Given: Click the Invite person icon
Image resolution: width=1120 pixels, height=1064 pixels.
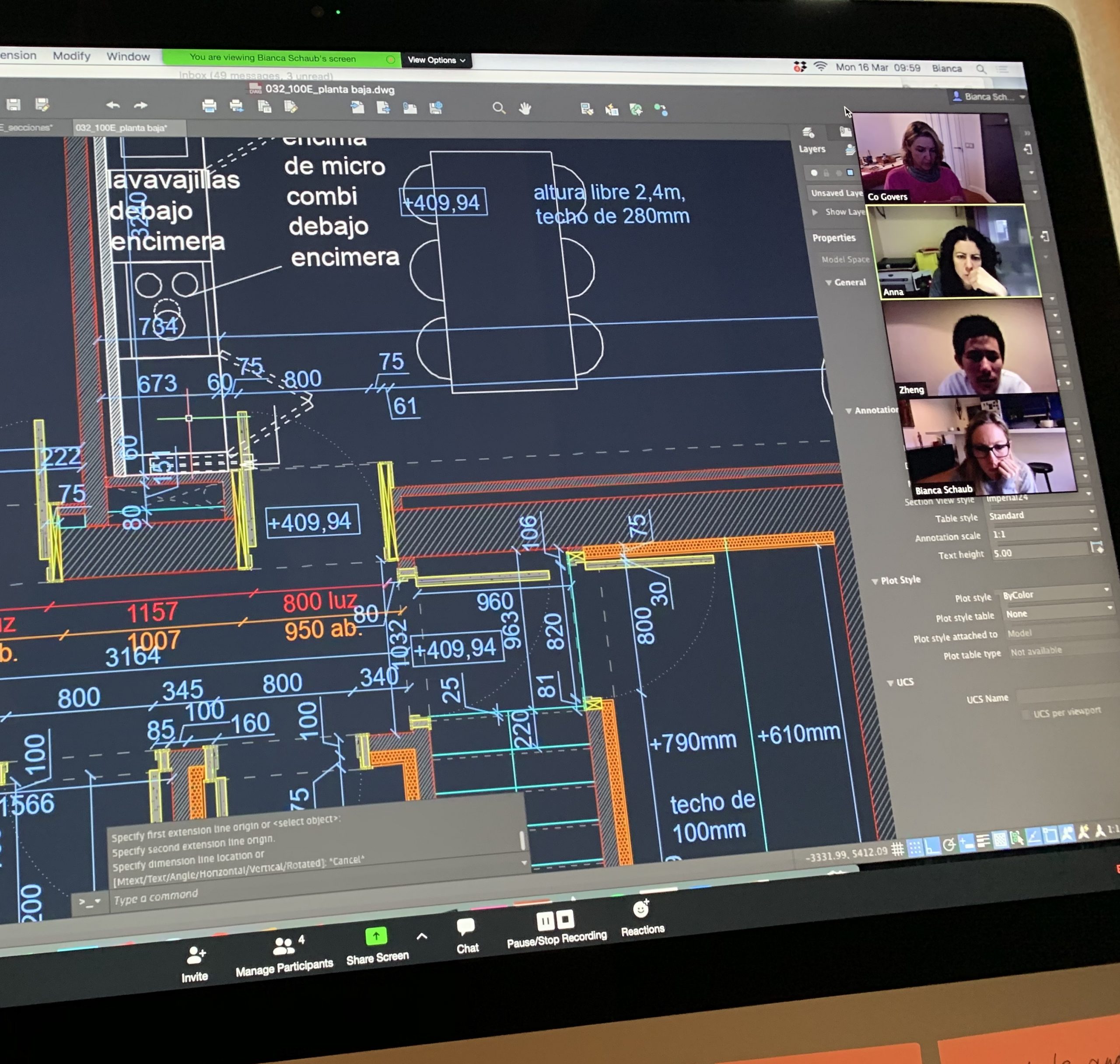Looking at the screenshot, I should click(196, 955).
